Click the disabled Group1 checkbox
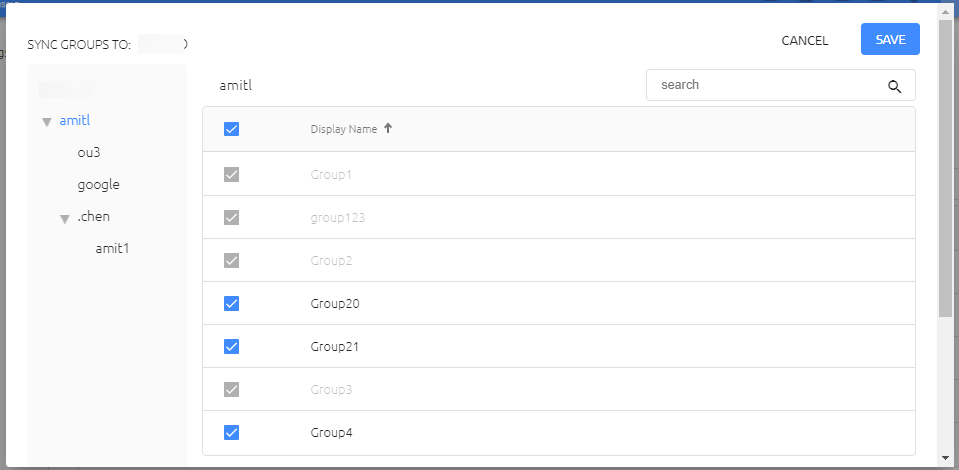This screenshot has height=470, width=959. 231,174
